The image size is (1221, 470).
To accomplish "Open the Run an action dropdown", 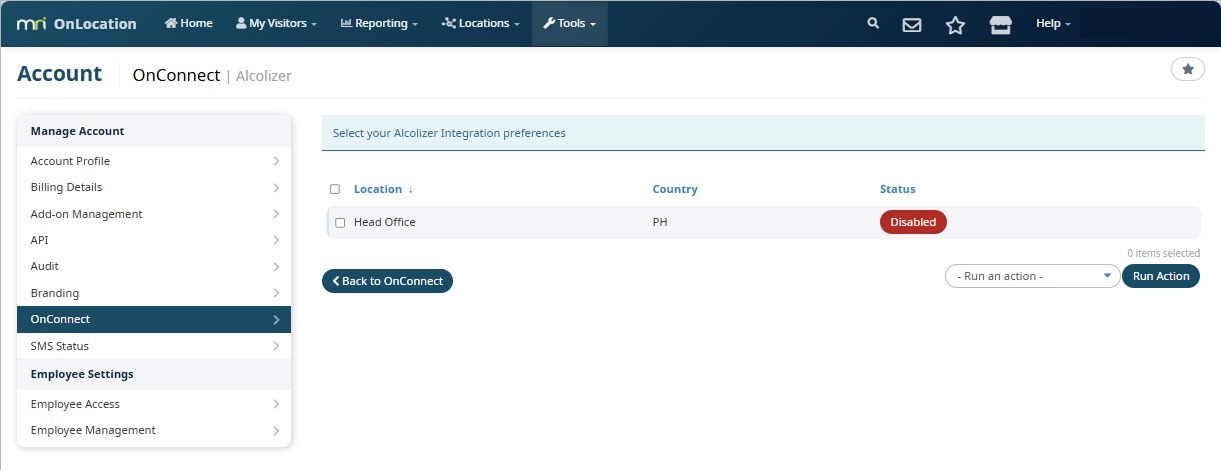I will pyautogui.click(x=1032, y=276).
